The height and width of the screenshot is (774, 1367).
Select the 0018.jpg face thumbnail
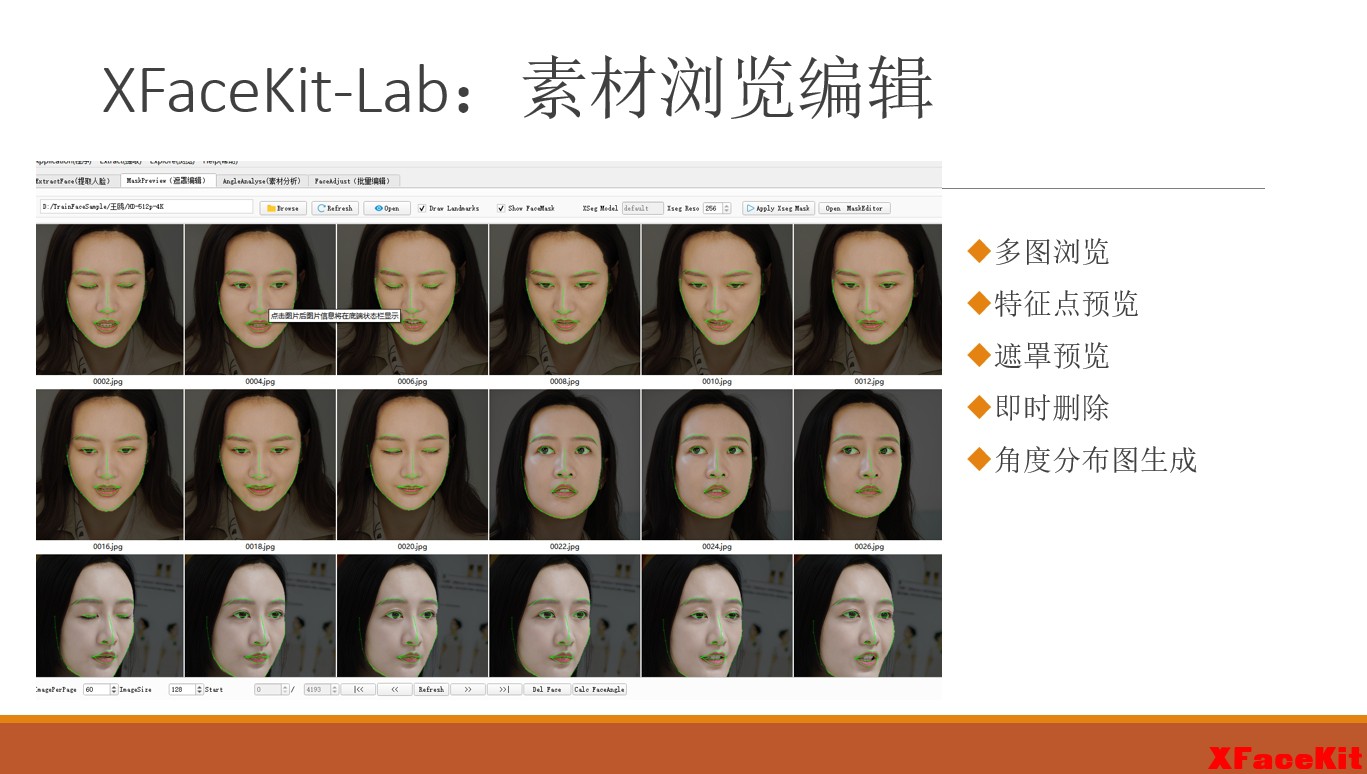260,464
